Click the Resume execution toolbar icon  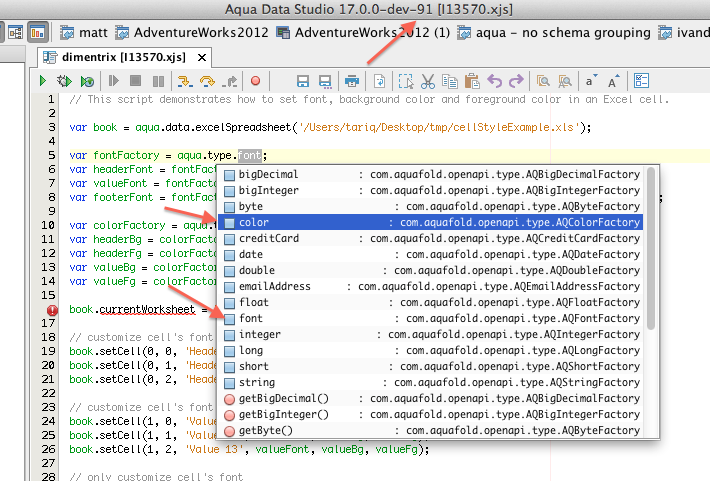(x=114, y=81)
